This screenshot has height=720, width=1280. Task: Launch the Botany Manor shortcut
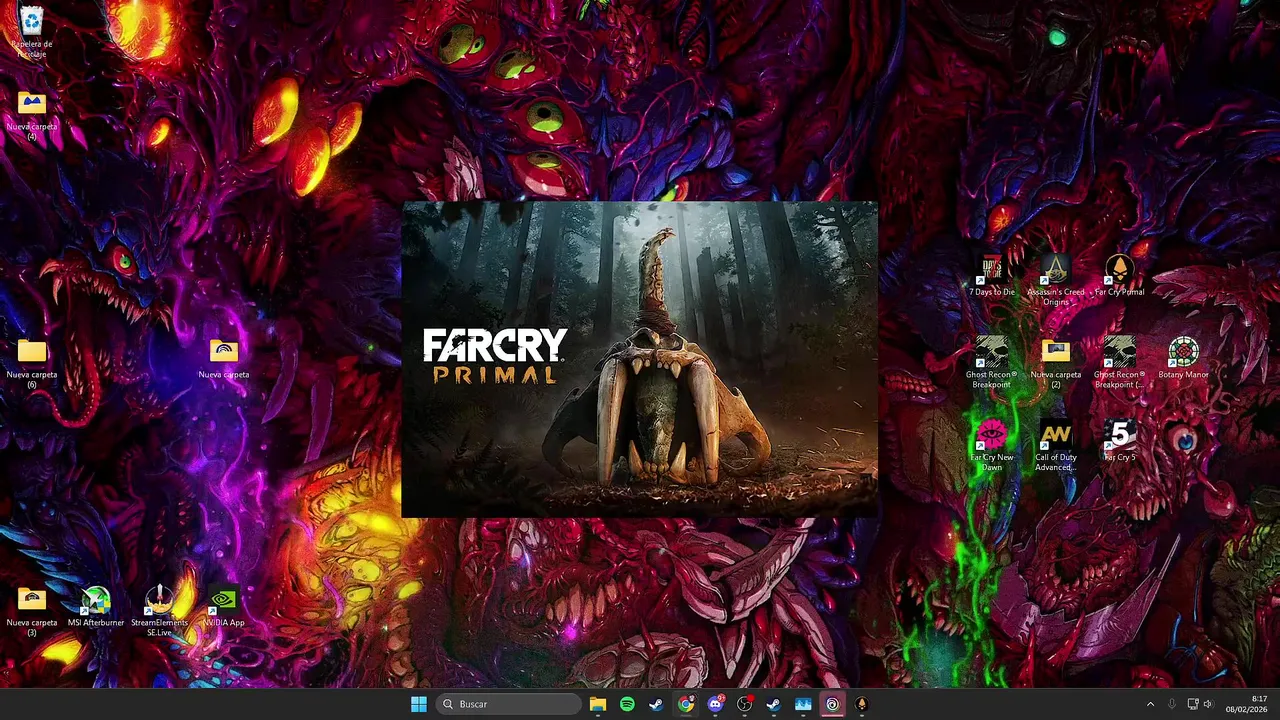click(x=1183, y=359)
